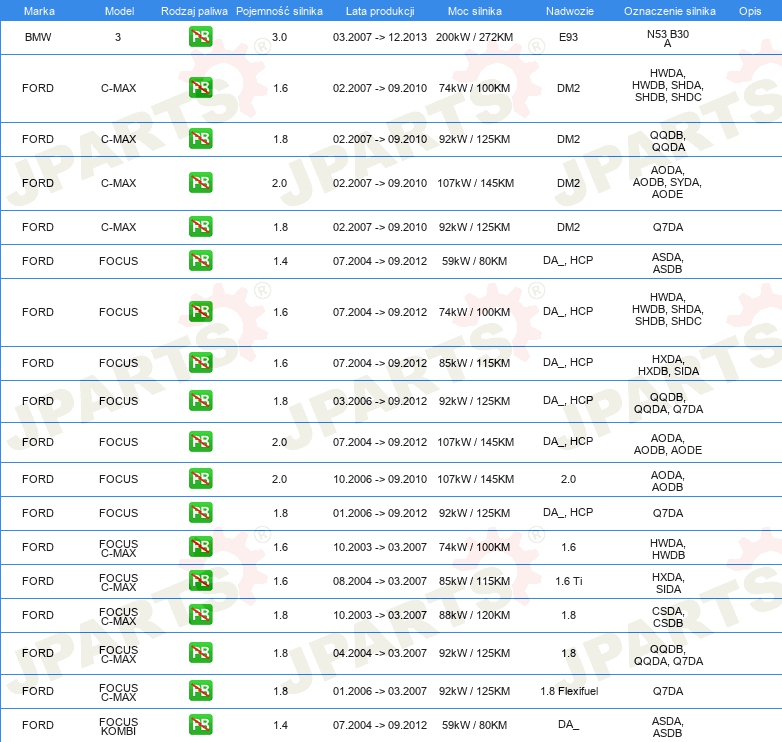Click the fuel icon for FOCUS 1.4 DA_, HCP

pyautogui.click(x=200, y=260)
